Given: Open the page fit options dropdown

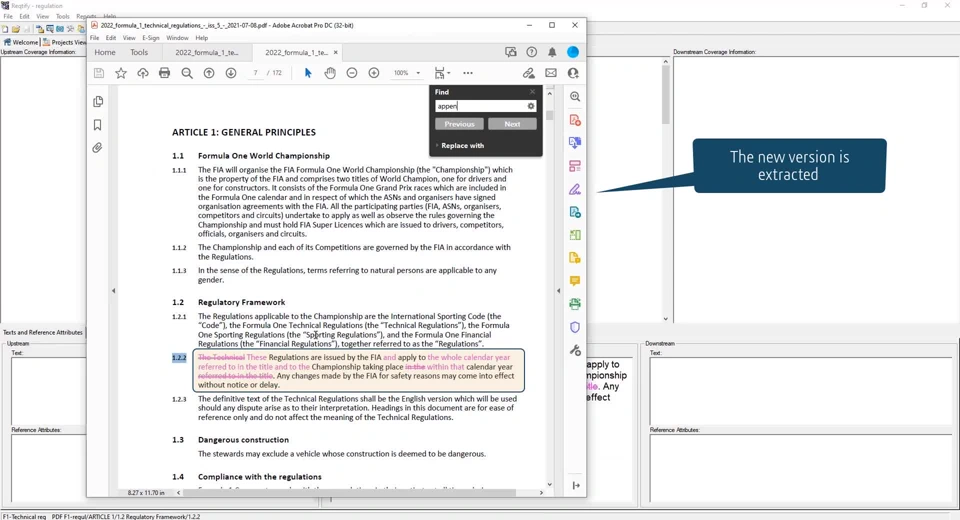Looking at the screenshot, I should pyautogui.click(x=442, y=73).
